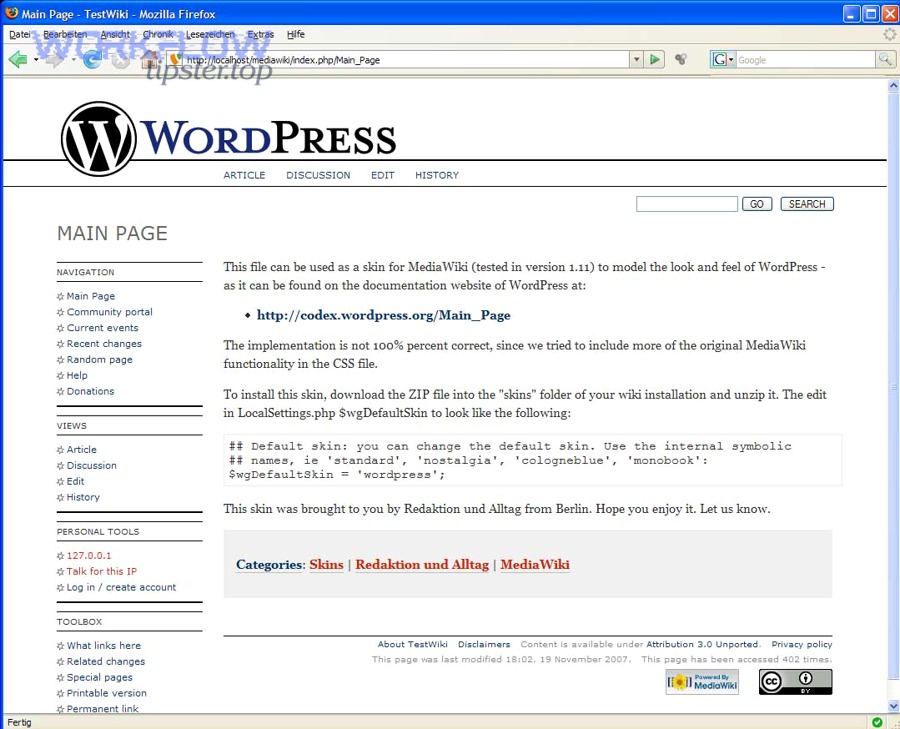Open the Datei menu
Viewport: 900px width, 729px height.
(20, 34)
